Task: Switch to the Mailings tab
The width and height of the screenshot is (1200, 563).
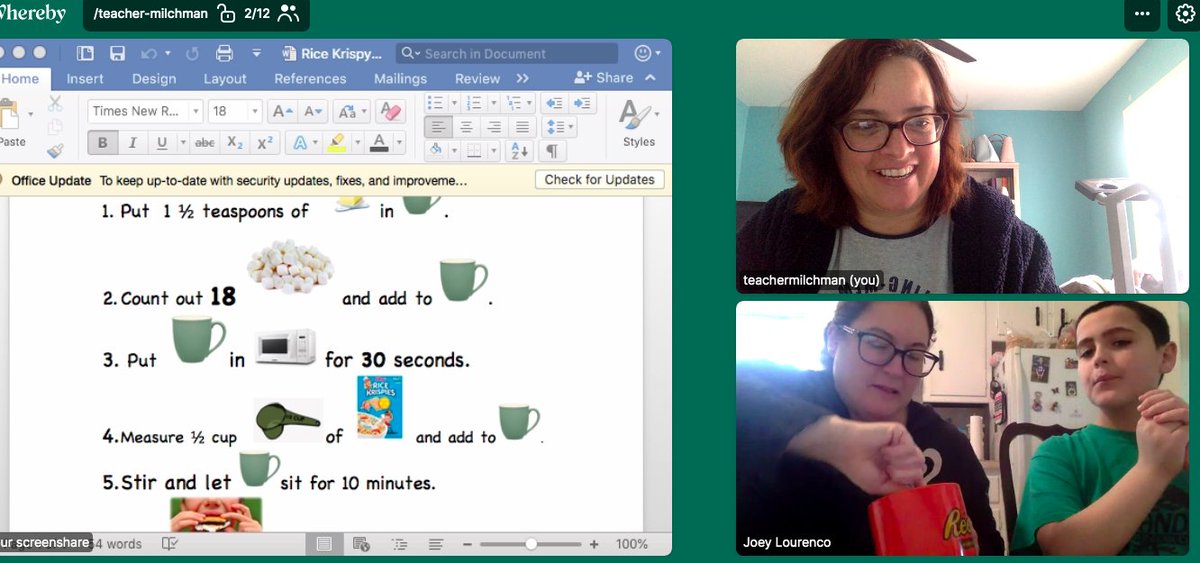Action: tap(400, 78)
